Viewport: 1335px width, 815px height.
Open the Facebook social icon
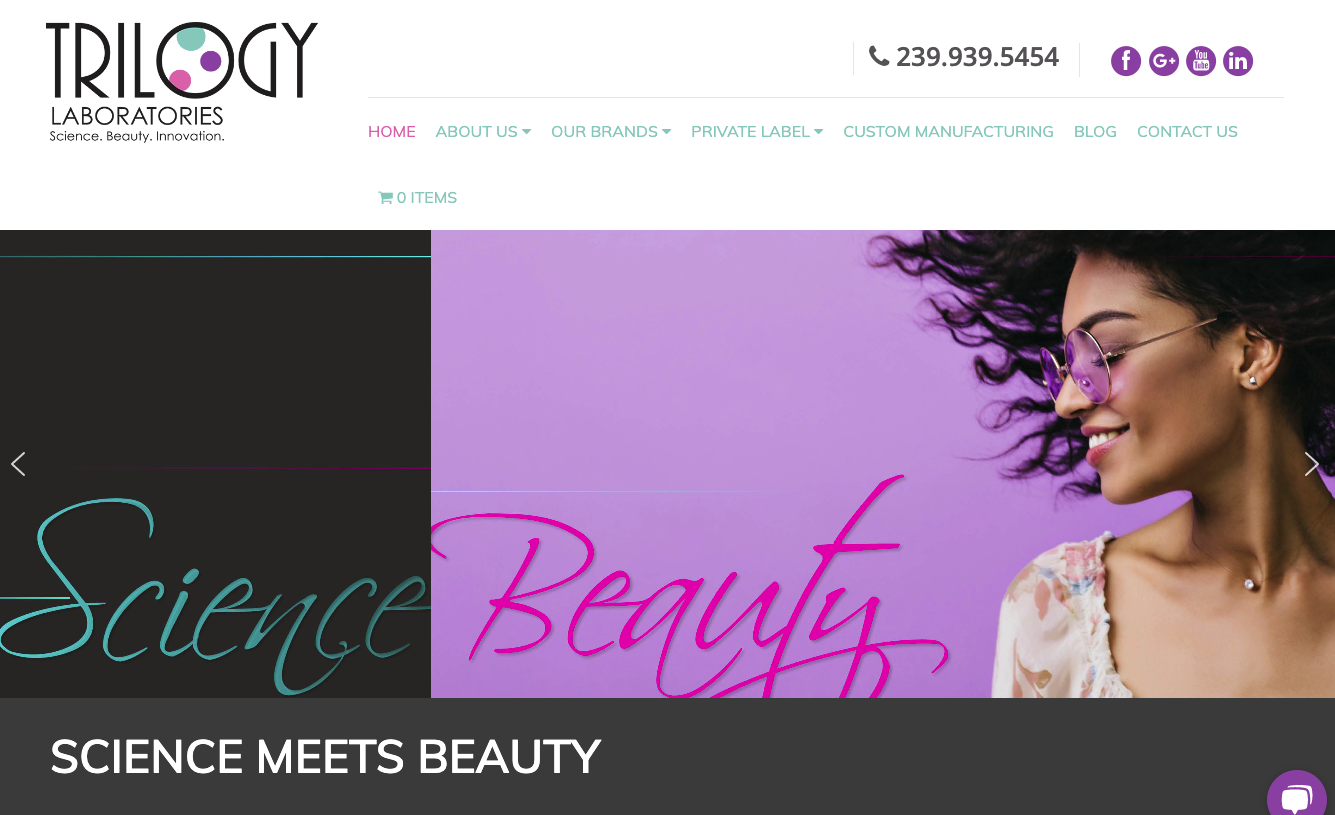click(x=1126, y=61)
